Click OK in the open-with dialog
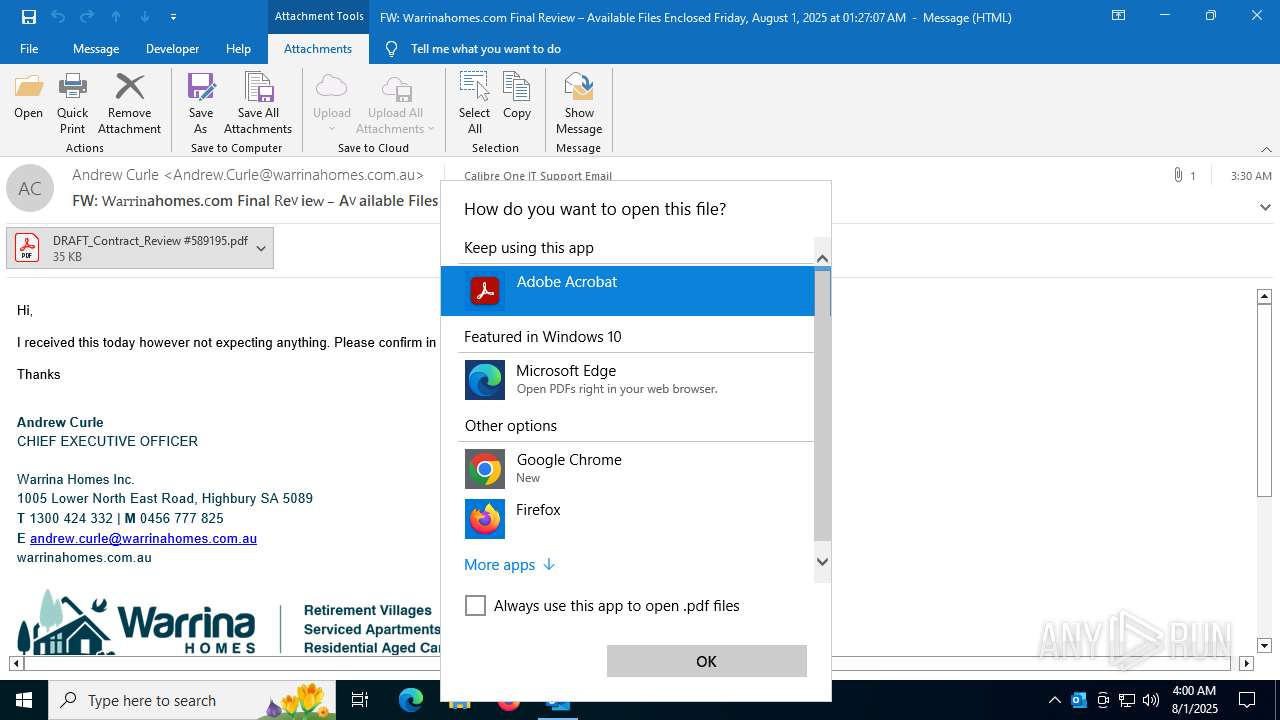This screenshot has height=720, width=1280. 706,661
